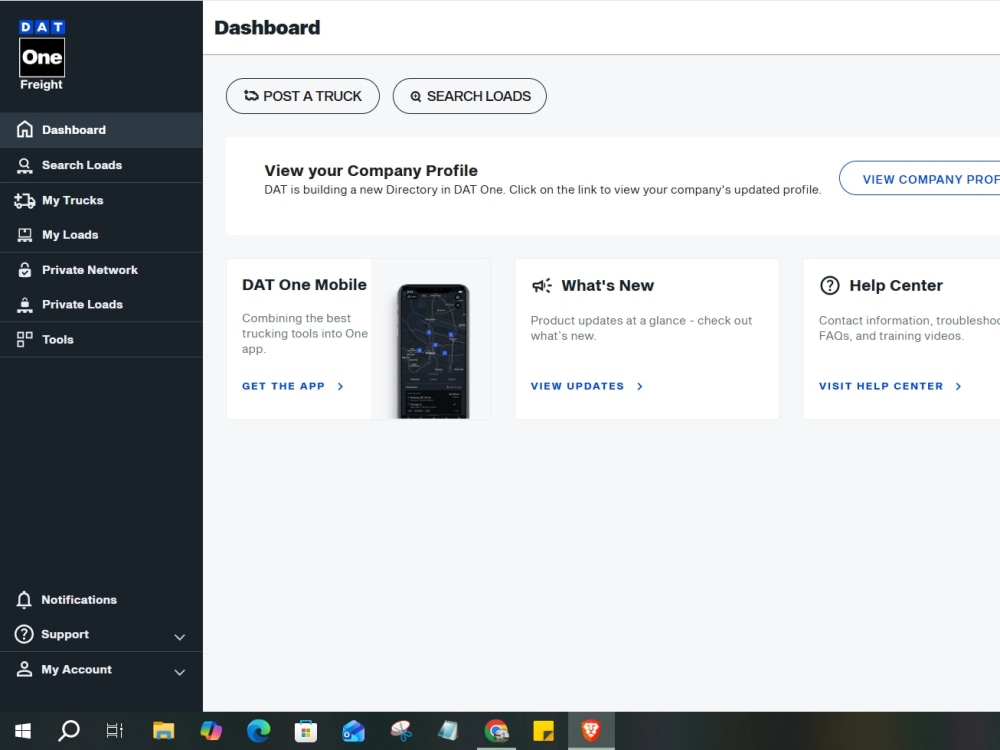
Task: Click the DAT One Mobile phone image
Action: 434,351
